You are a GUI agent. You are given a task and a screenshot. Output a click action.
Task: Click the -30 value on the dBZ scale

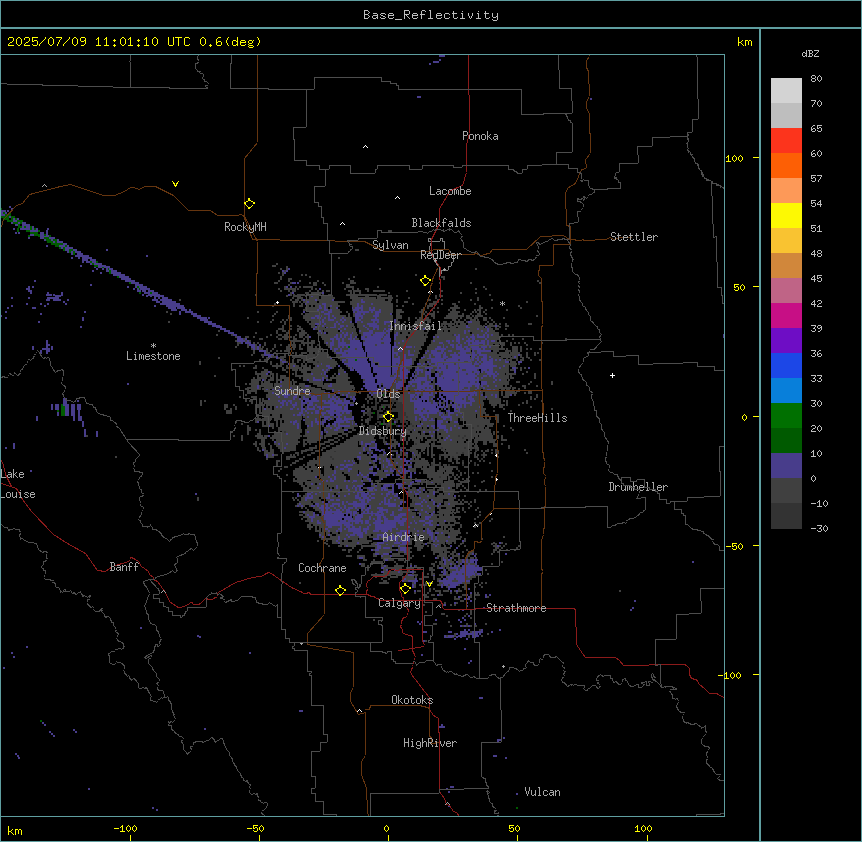pos(819,528)
